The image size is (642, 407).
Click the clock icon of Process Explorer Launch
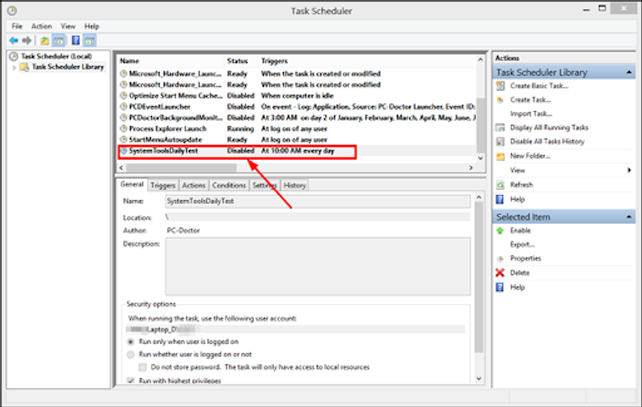124,129
